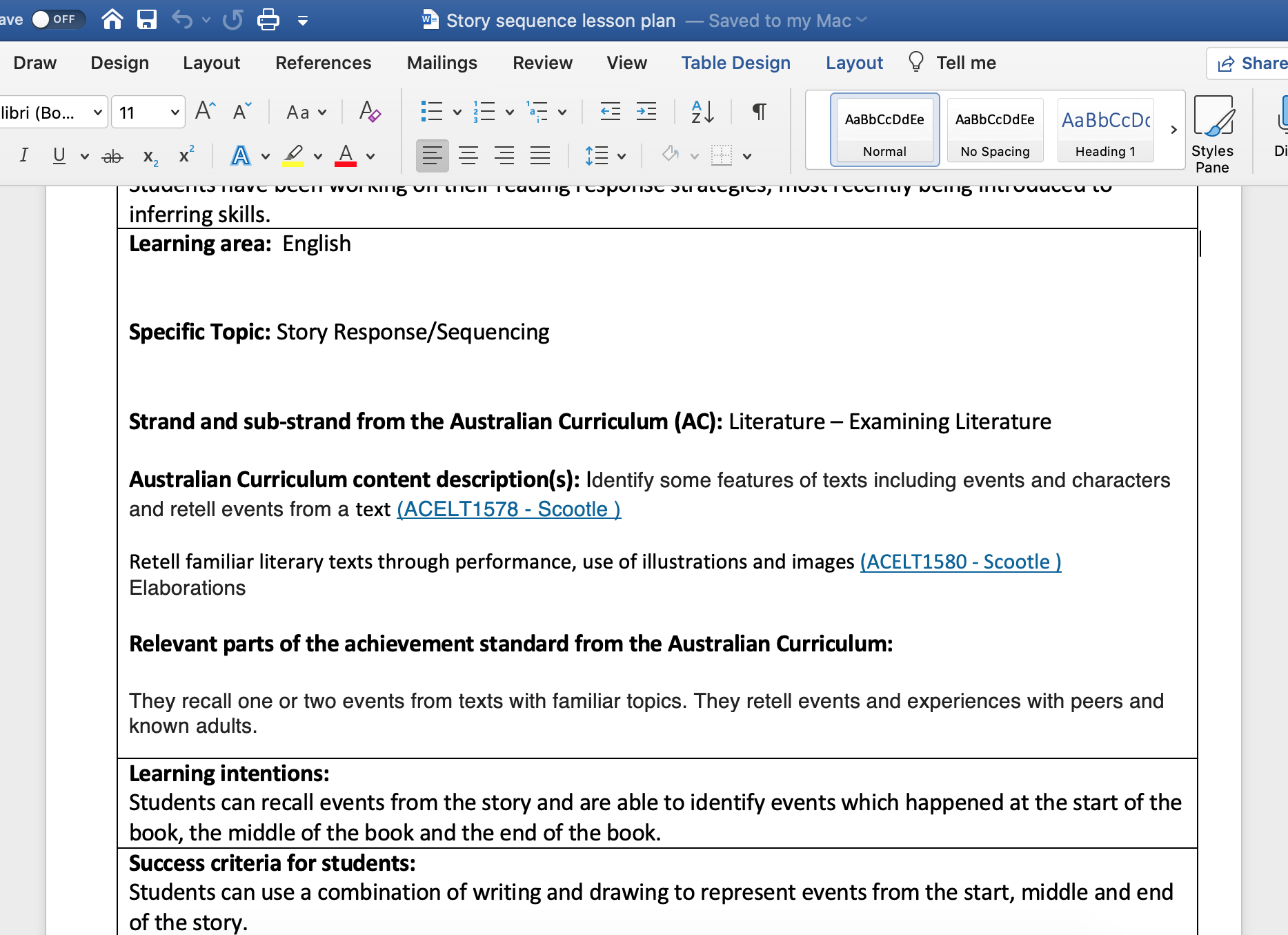
Task: Apply italic formatting
Action: click(x=24, y=155)
